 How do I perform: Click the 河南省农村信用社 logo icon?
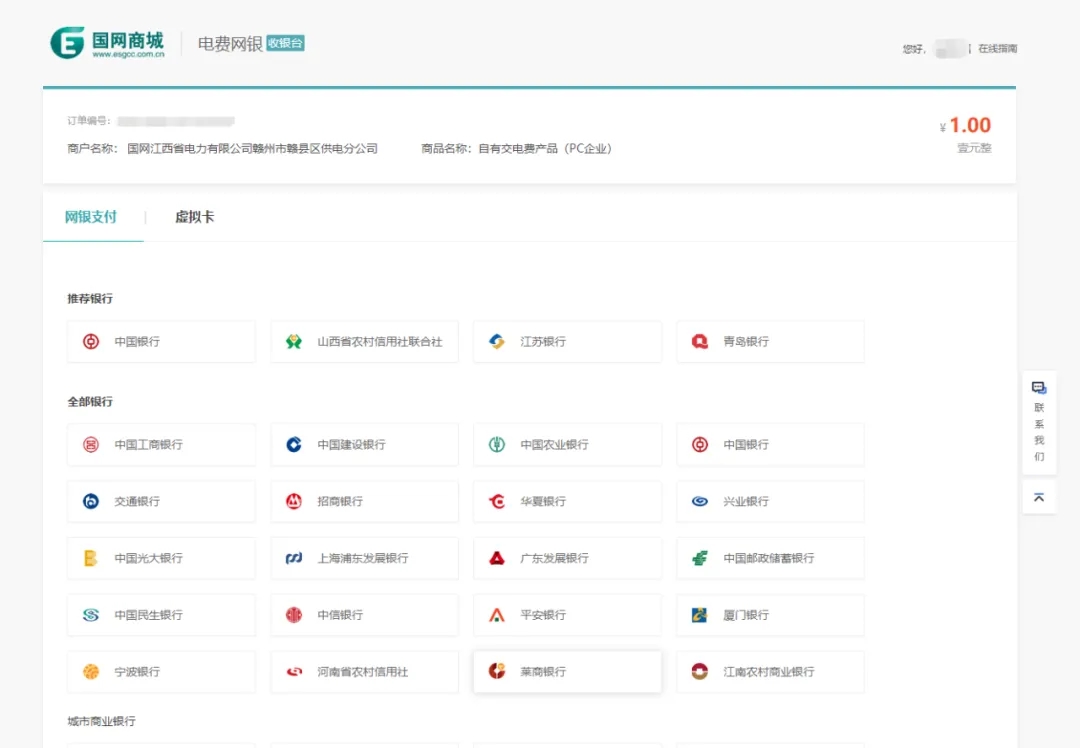294,672
